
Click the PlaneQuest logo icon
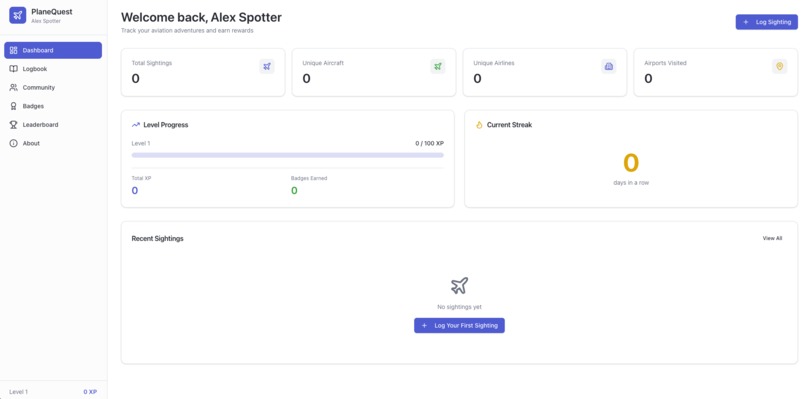(x=17, y=15)
